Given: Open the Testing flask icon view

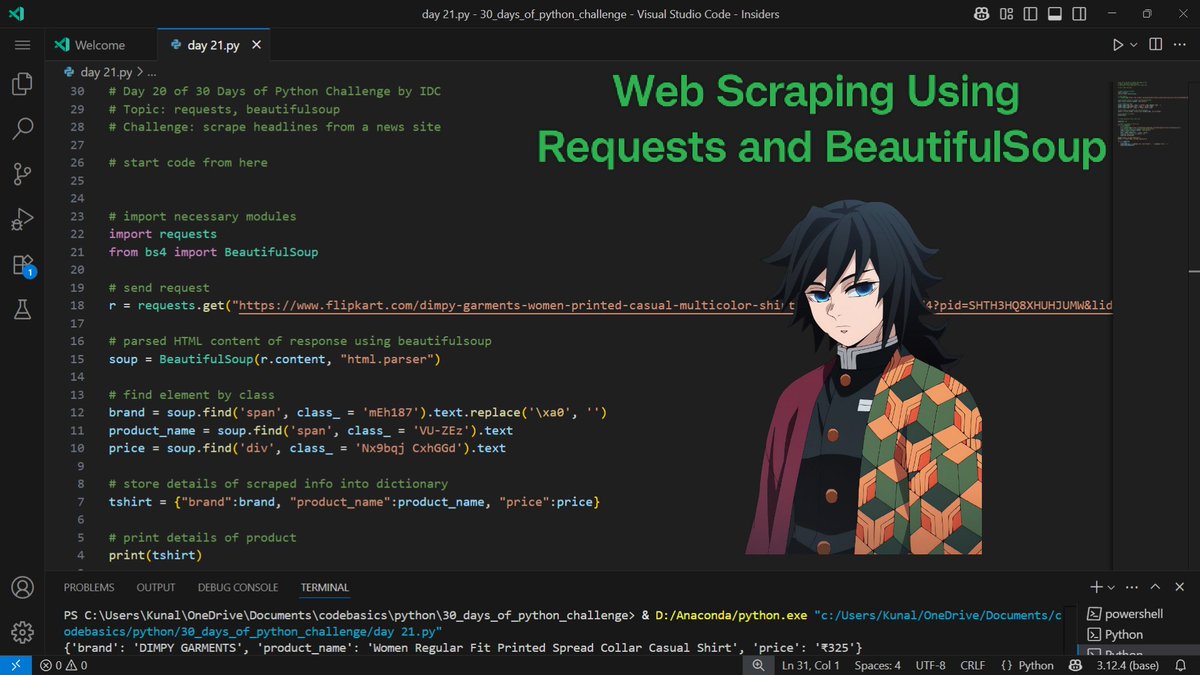Looking at the screenshot, I should 22,311.
